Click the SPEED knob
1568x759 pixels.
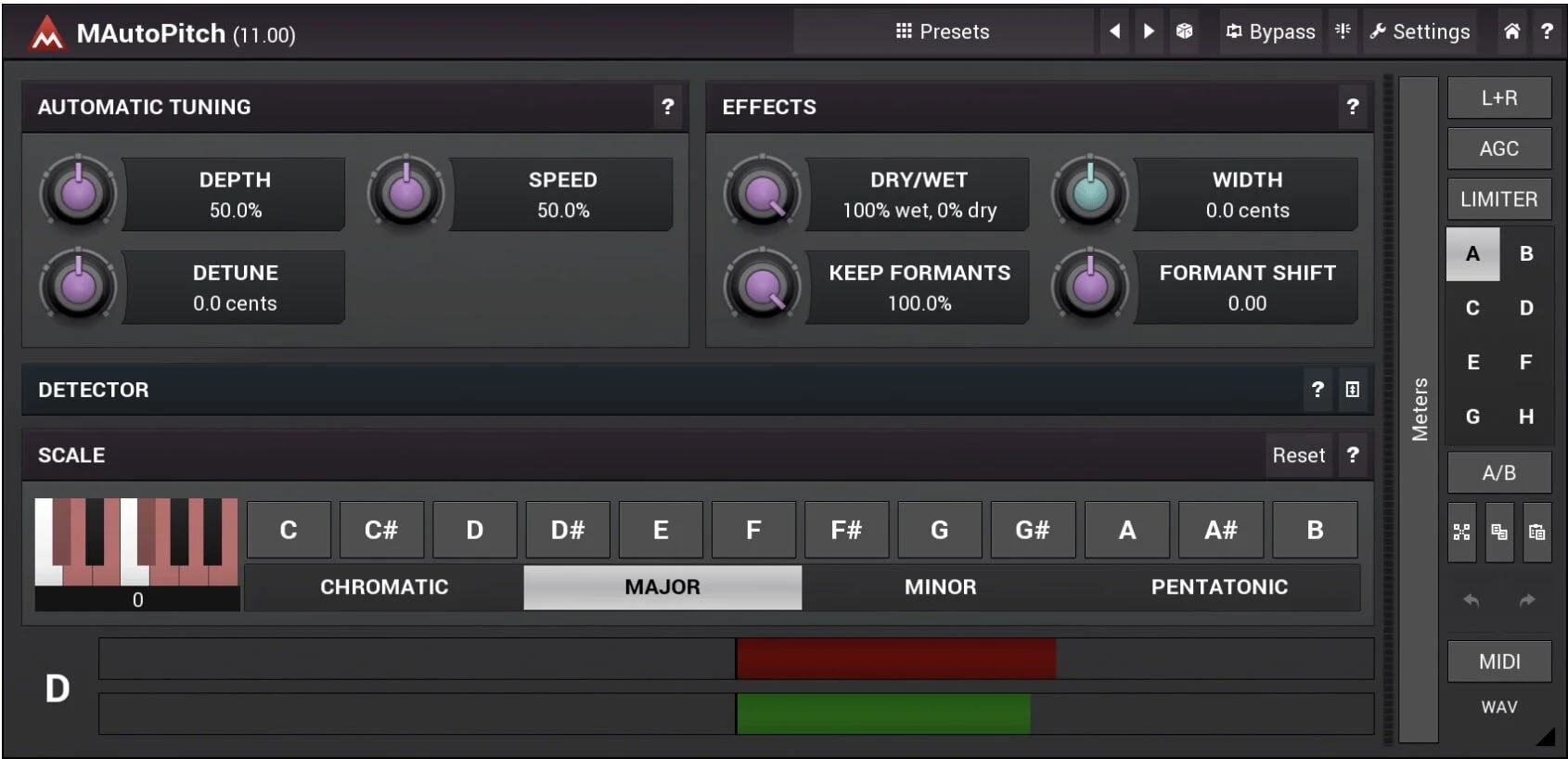[405, 193]
